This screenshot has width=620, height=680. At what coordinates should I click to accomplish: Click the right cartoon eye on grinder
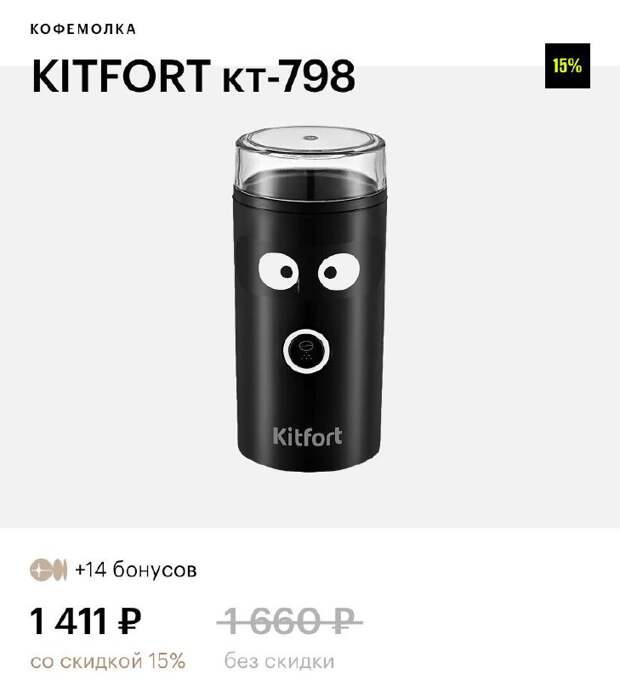pos(339,271)
